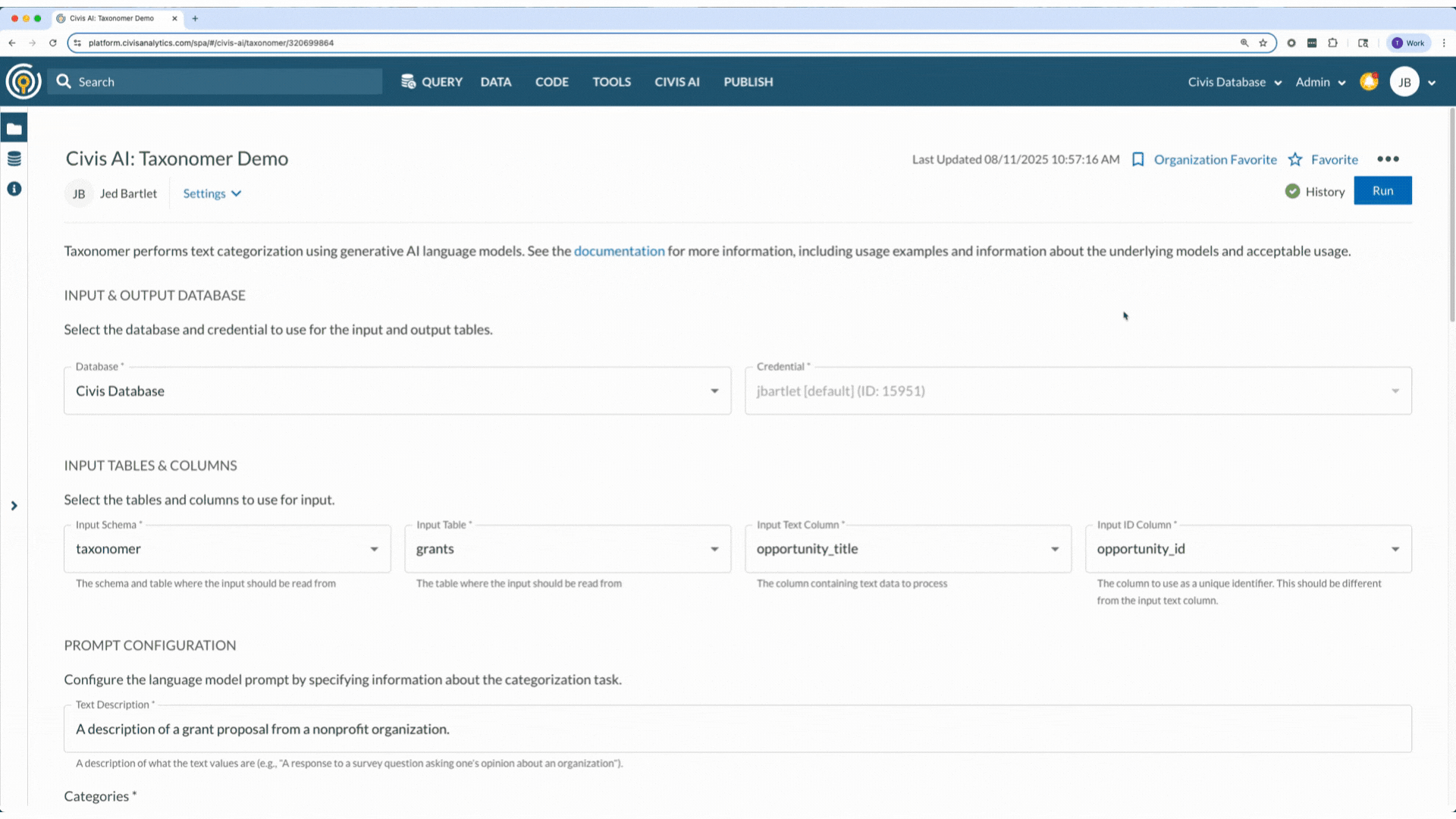The width and height of the screenshot is (1456, 819).
Task: Click the JB author avatar beside Jed Bartlet
Action: (x=79, y=193)
